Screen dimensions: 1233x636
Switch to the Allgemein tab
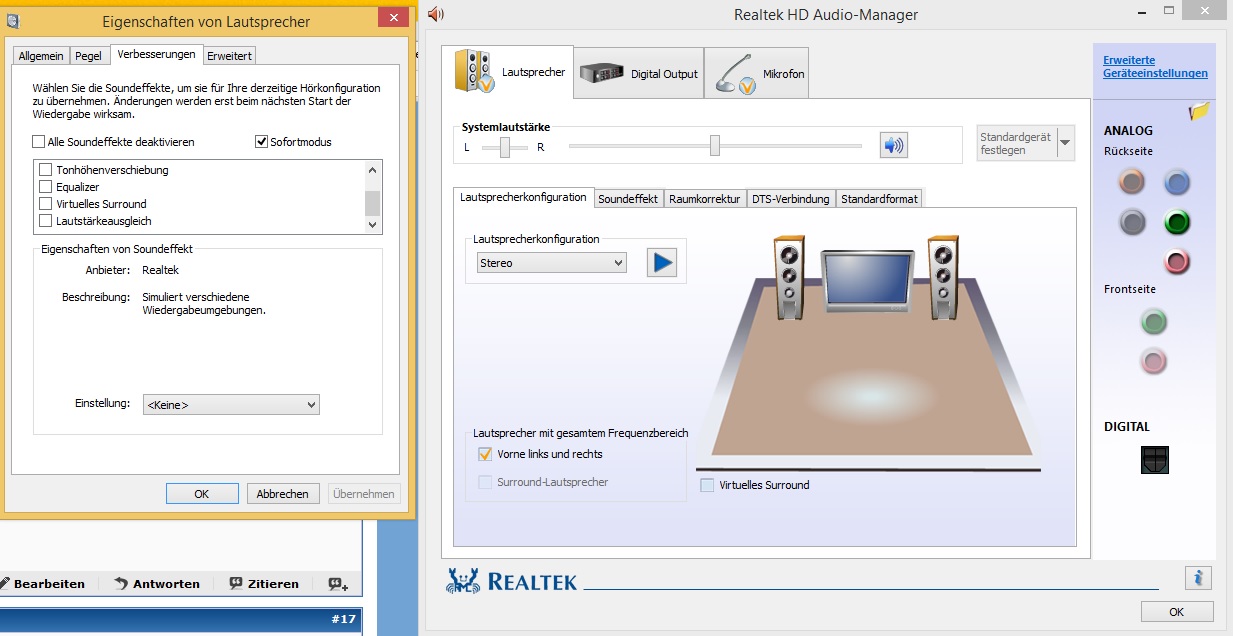point(42,56)
